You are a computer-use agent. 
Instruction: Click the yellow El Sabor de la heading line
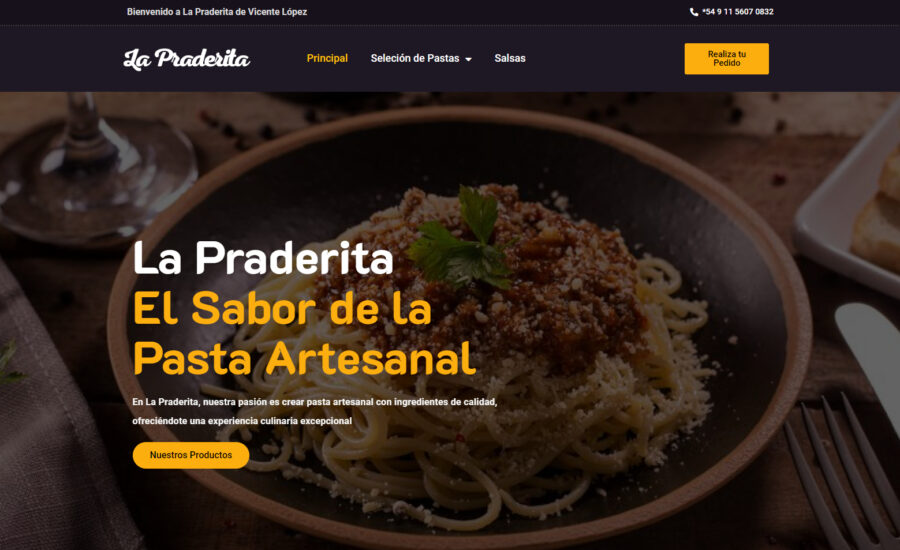point(282,309)
